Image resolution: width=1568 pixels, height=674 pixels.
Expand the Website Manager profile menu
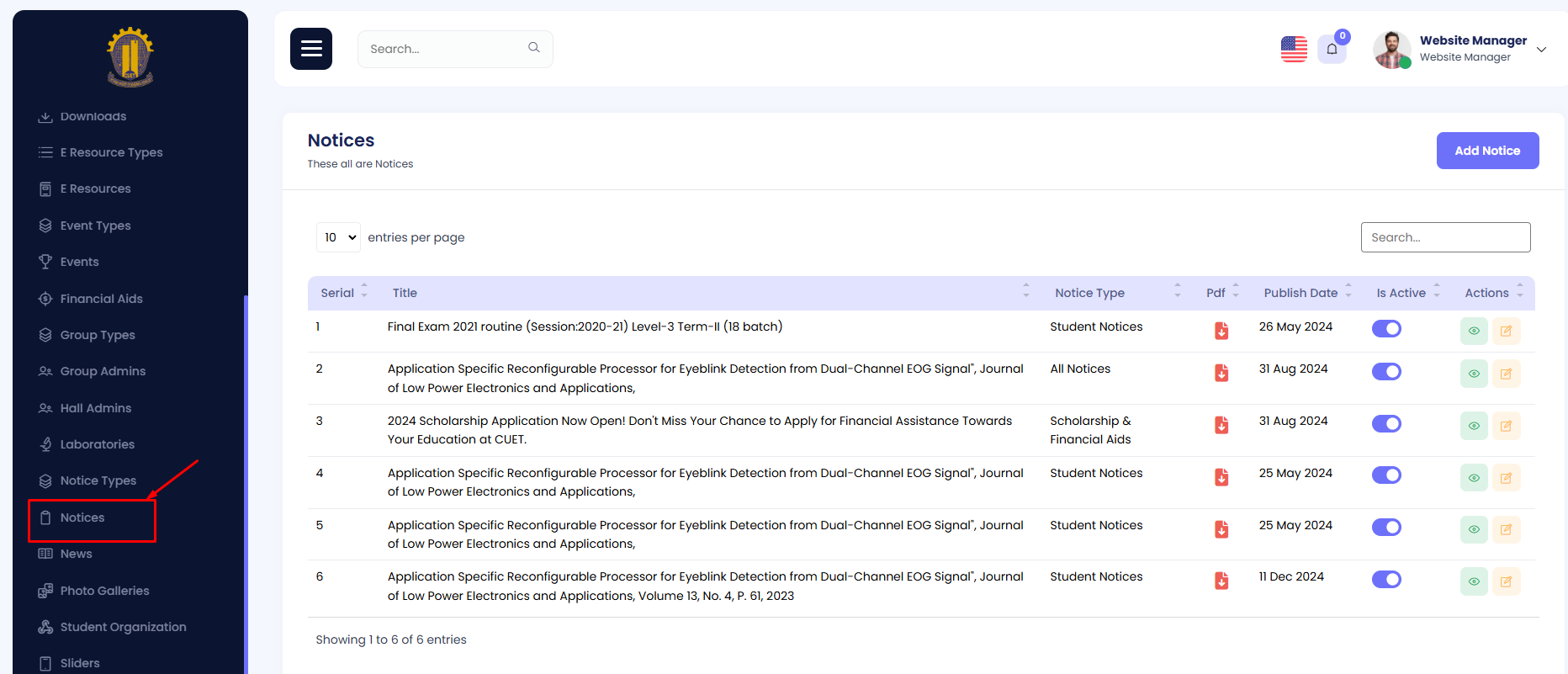[x=1541, y=49]
